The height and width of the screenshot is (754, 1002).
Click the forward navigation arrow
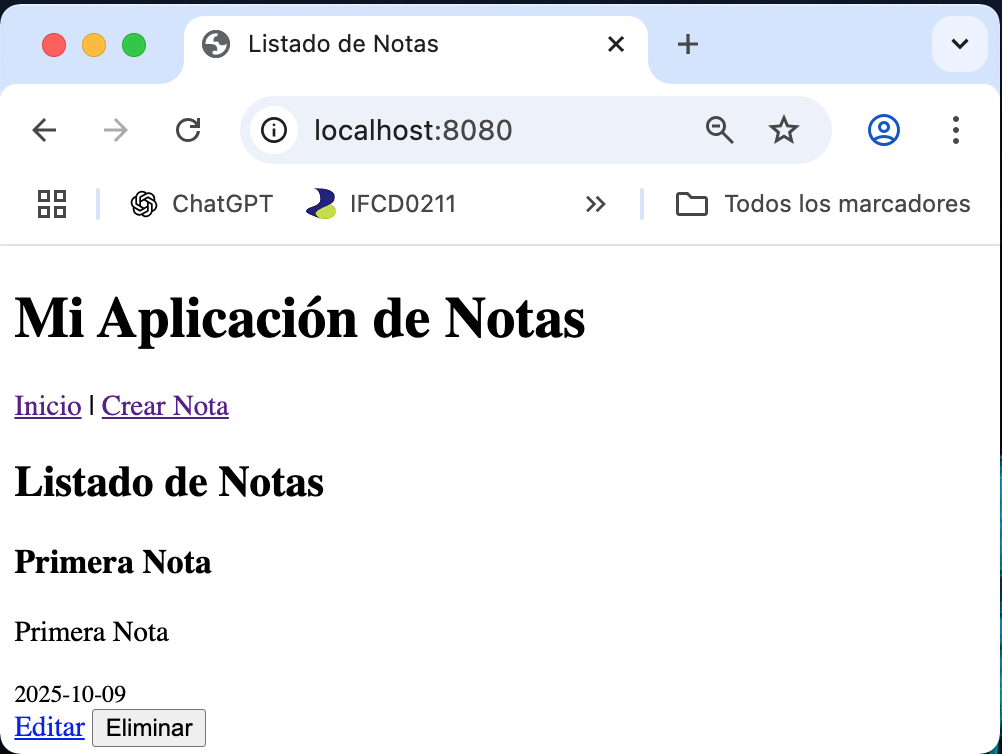pos(116,130)
